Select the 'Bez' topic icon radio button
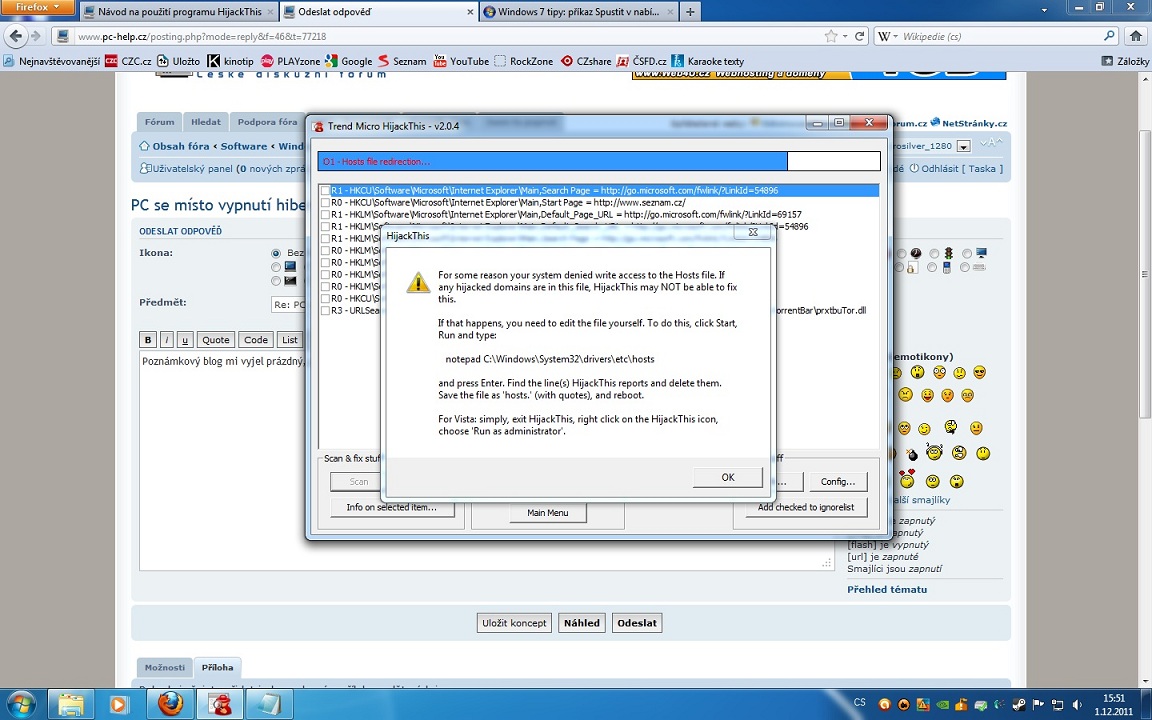The width and height of the screenshot is (1152, 720). [276, 253]
